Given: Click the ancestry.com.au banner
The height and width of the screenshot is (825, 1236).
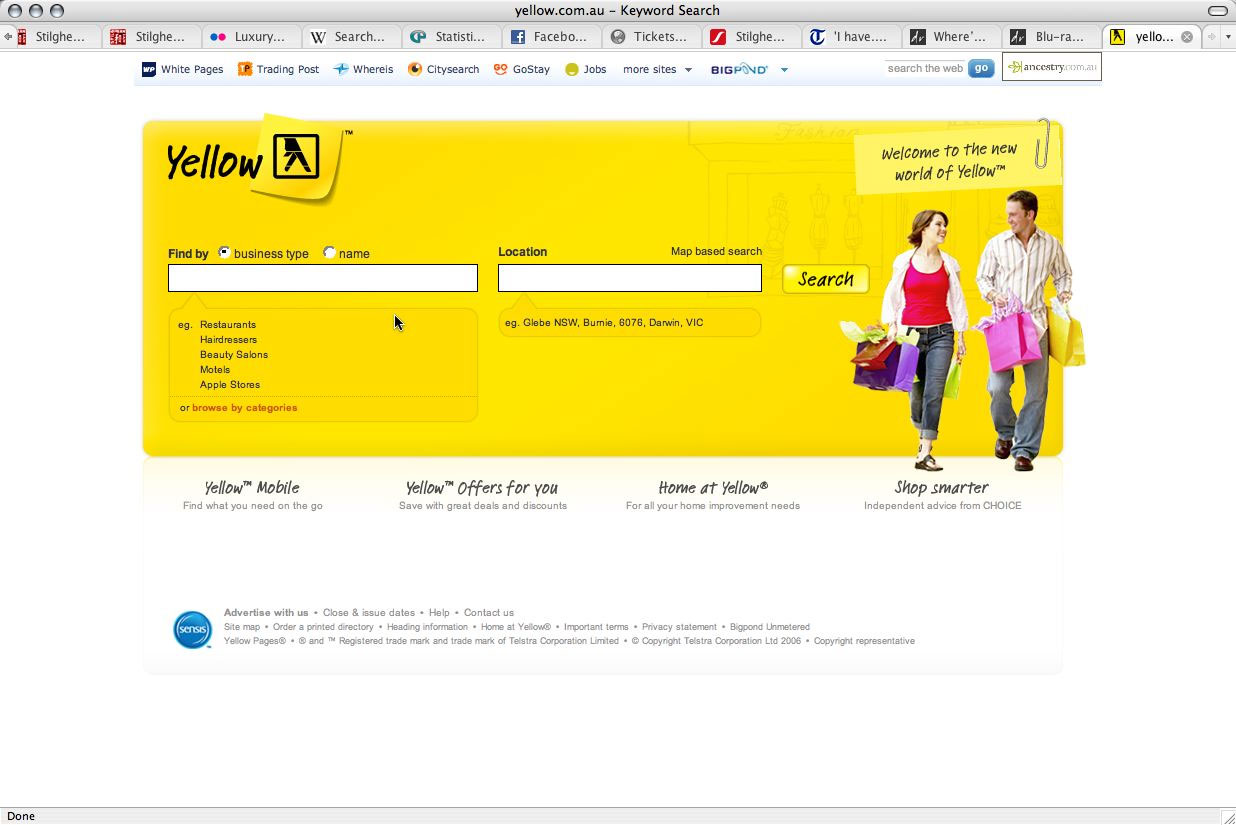Looking at the screenshot, I should click(1052, 67).
